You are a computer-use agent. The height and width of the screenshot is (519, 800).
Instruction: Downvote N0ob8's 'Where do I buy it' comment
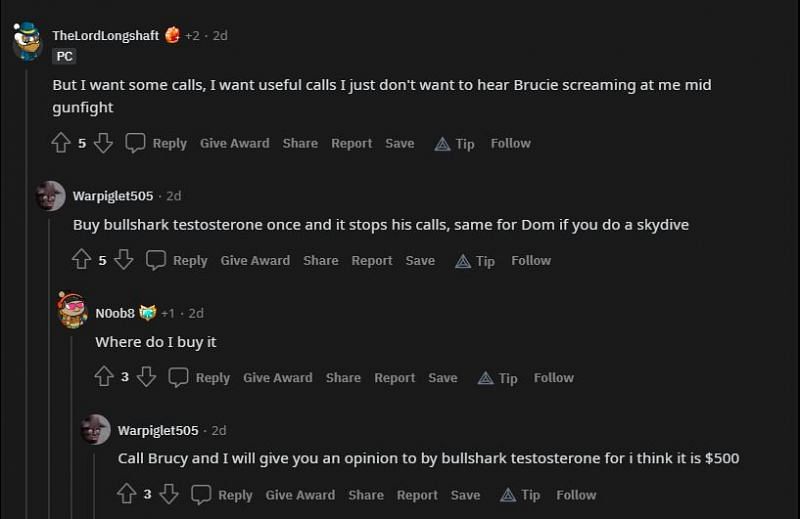[146, 377]
